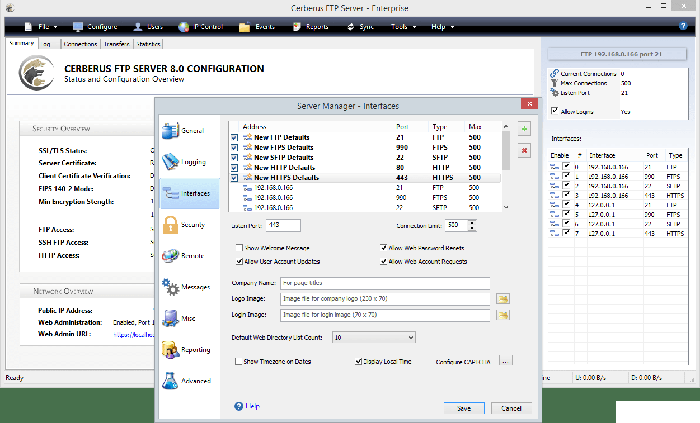Viewport: 700px width, 423px height.
Task: Open the Remote settings page icon
Action: point(170,256)
